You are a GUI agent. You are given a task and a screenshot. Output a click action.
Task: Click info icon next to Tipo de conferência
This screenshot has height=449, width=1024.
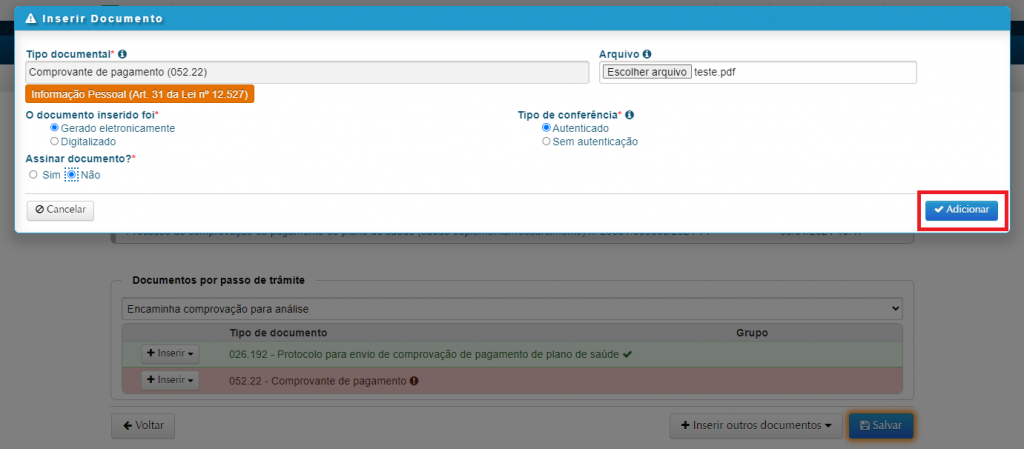(629, 115)
